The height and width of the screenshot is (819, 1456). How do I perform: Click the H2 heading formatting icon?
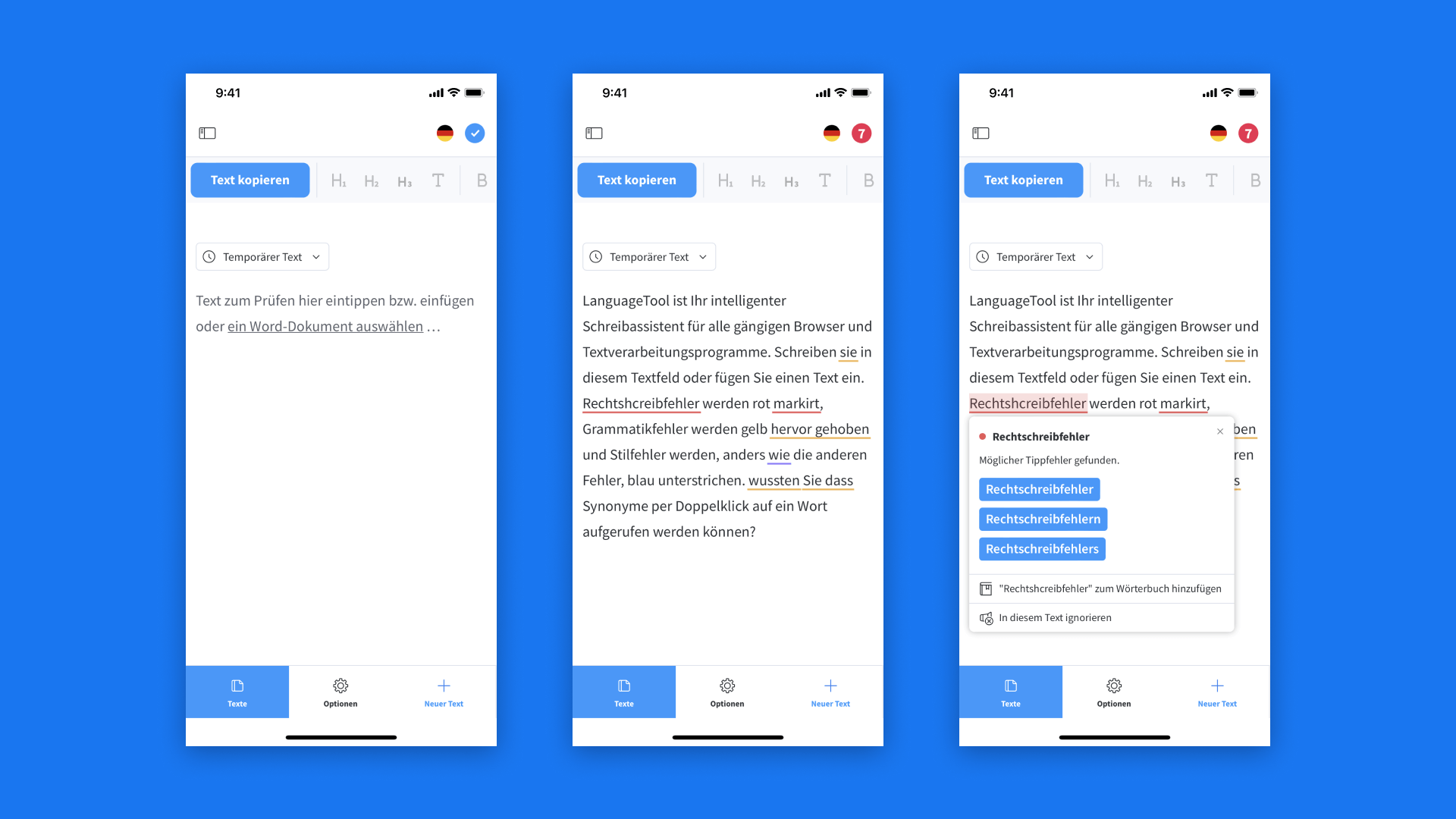click(x=371, y=180)
